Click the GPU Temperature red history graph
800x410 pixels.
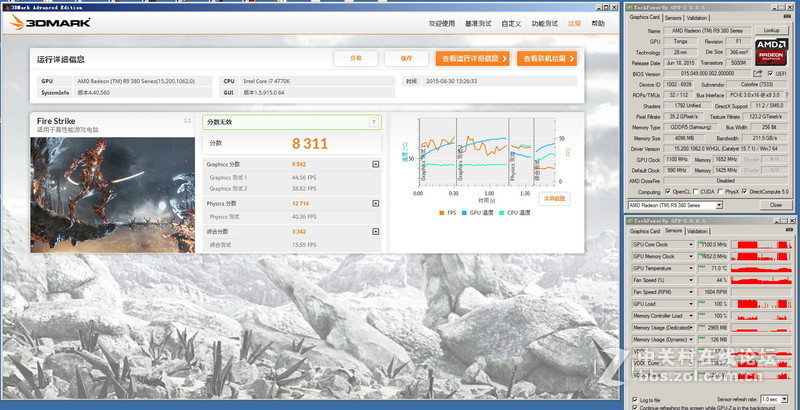(x=761, y=268)
